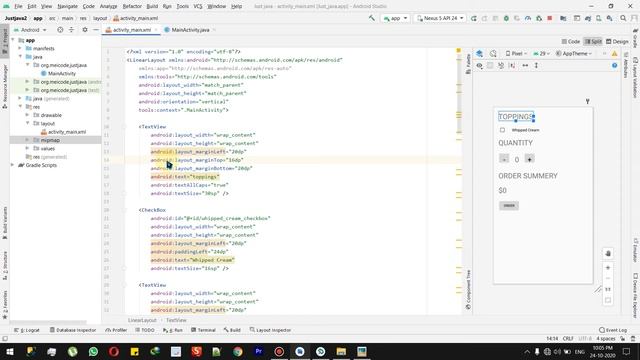Image resolution: width=640 pixels, height=360 pixels.
Task: Click the Design Surface layers icon
Action: click(480, 53)
